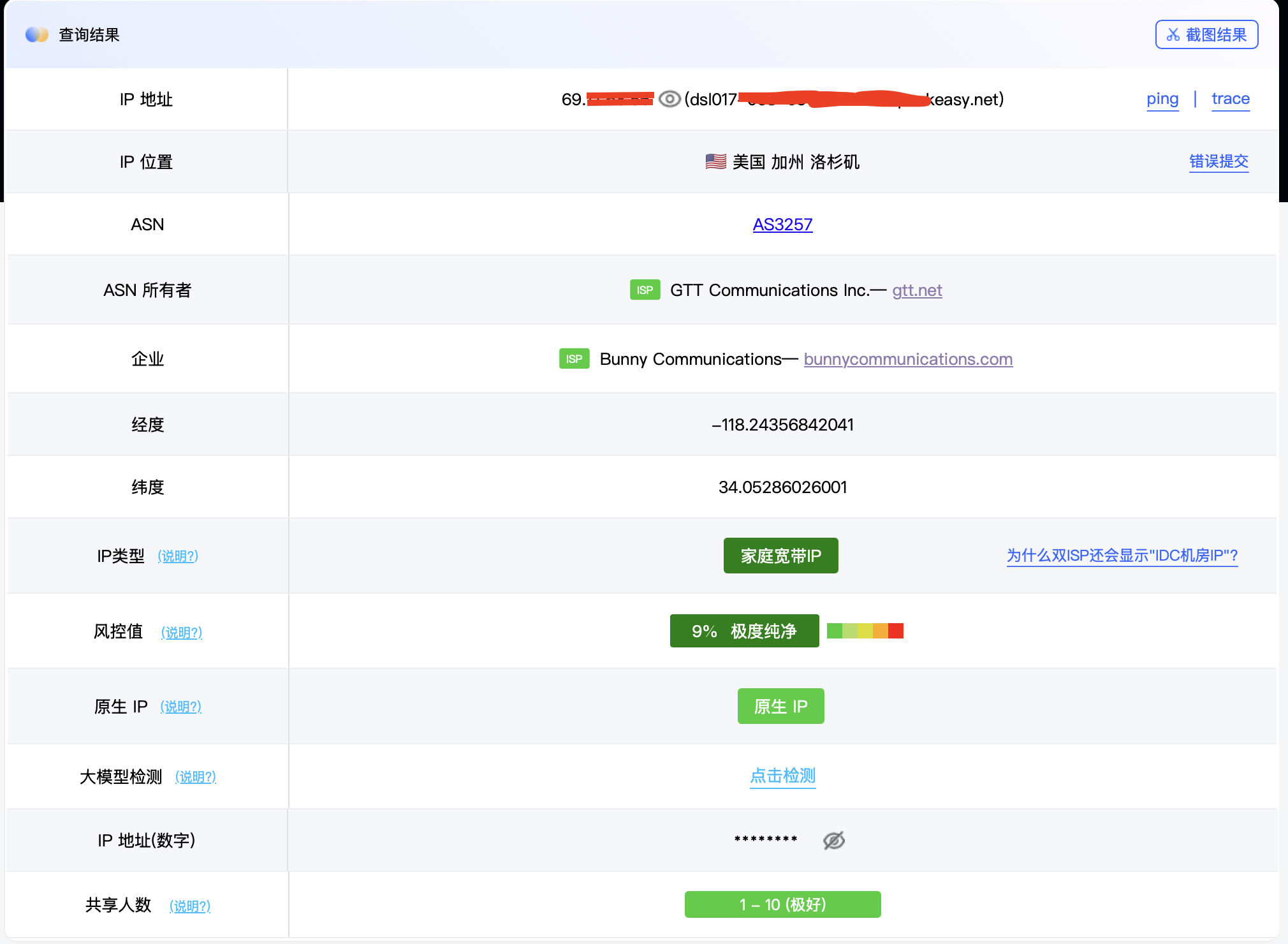Open the ping link

1162,99
